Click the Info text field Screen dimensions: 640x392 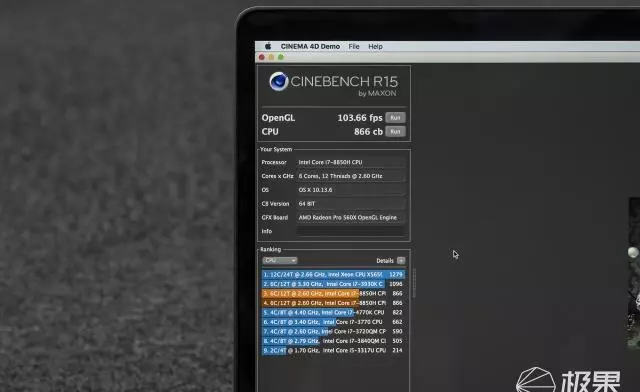(351, 231)
